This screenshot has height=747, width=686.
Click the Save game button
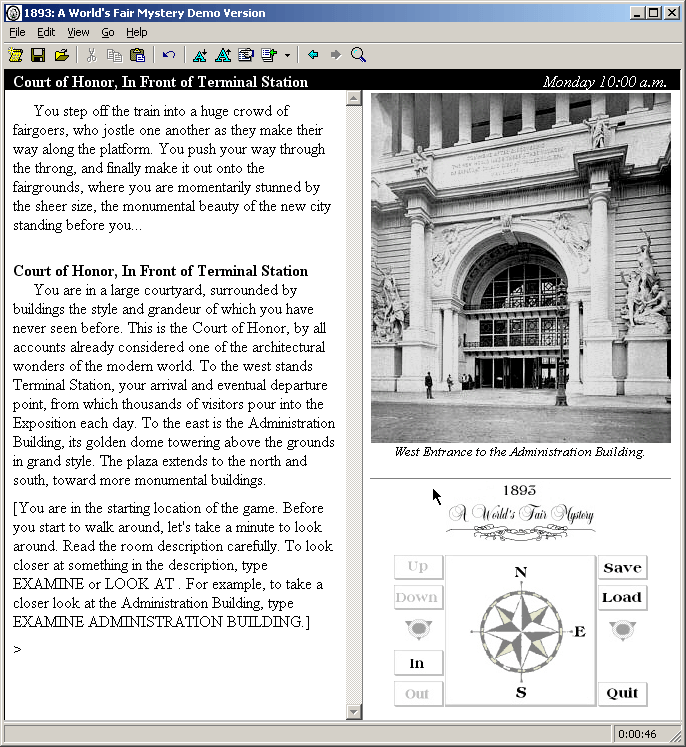click(x=622, y=567)
